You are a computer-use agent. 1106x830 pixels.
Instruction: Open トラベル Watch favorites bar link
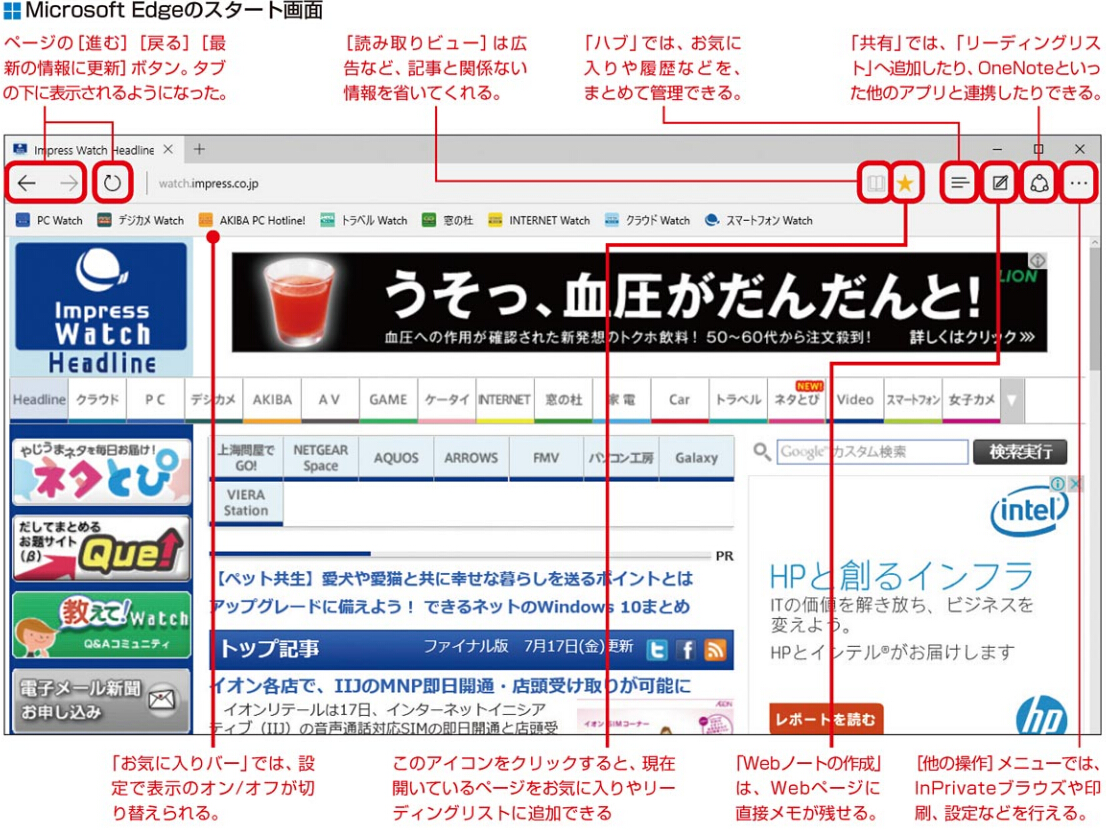point(363,221)
